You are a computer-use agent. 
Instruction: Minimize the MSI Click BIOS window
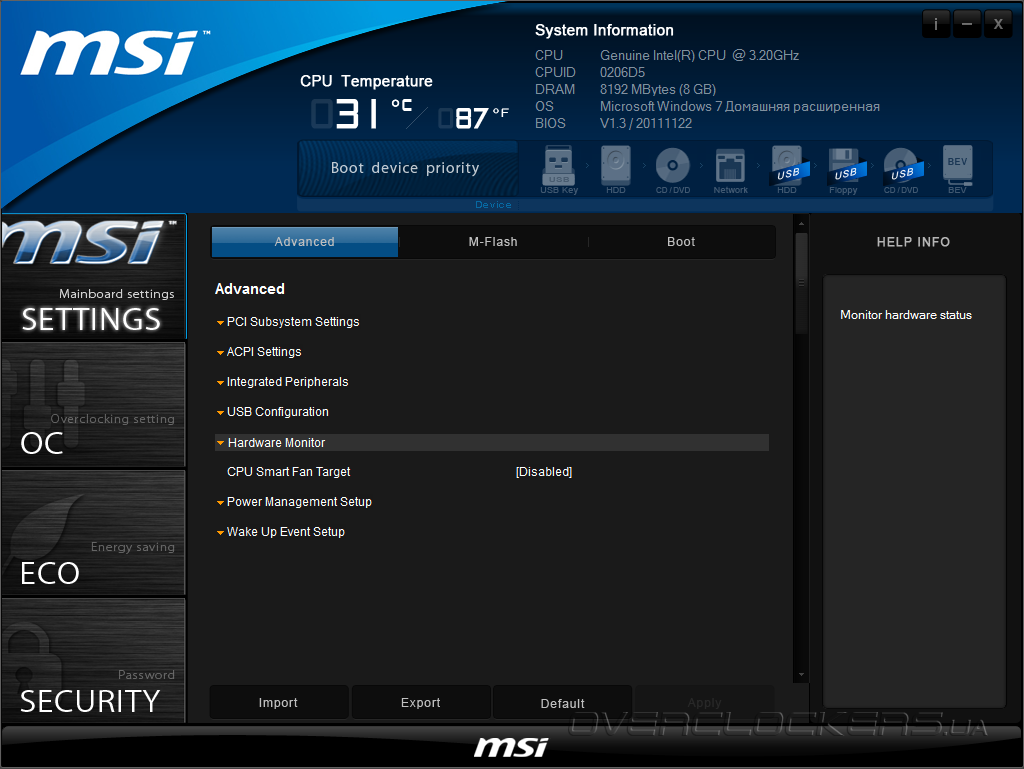point(967,24)
